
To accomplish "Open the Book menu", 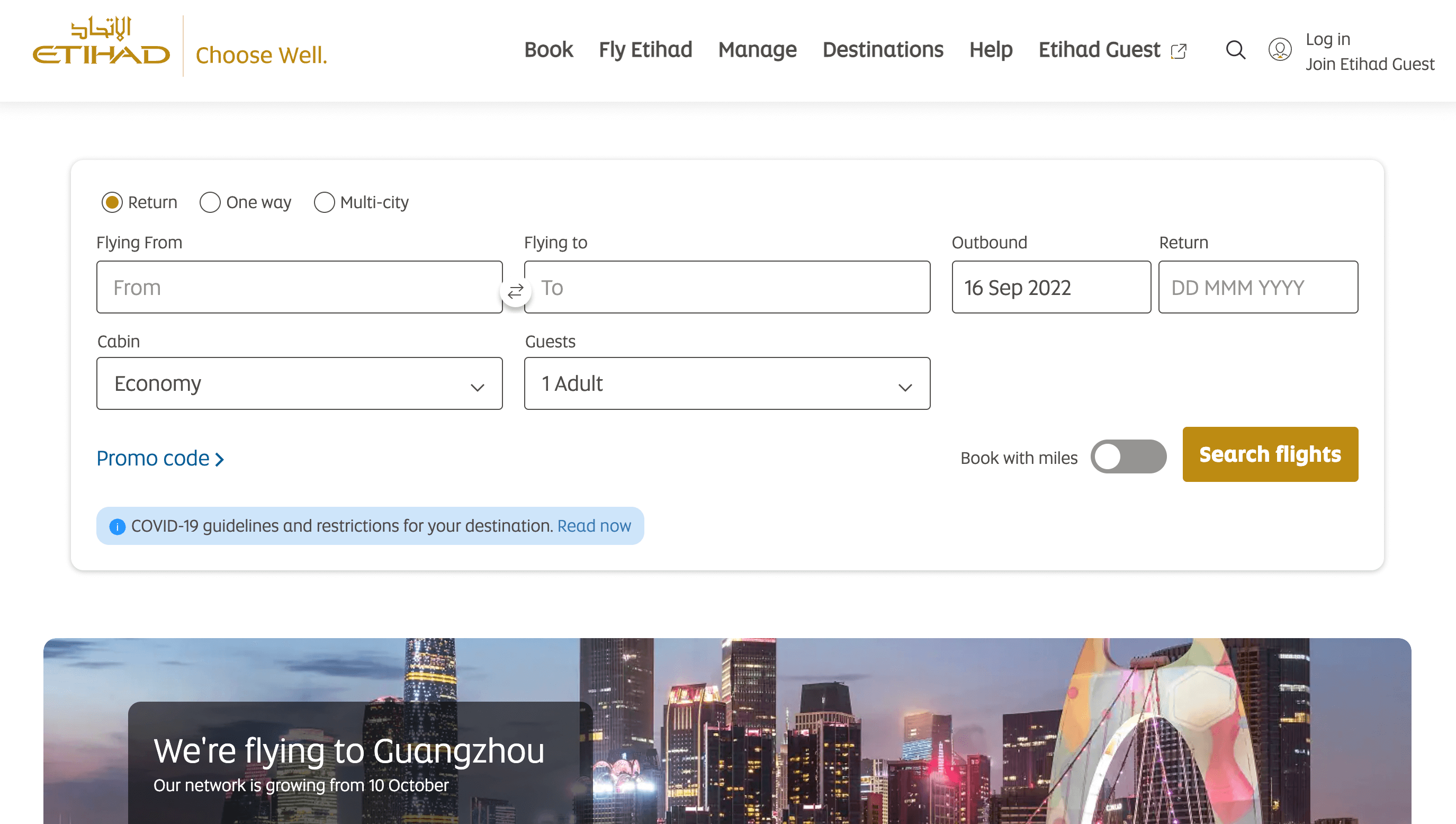I will point(548,50).
